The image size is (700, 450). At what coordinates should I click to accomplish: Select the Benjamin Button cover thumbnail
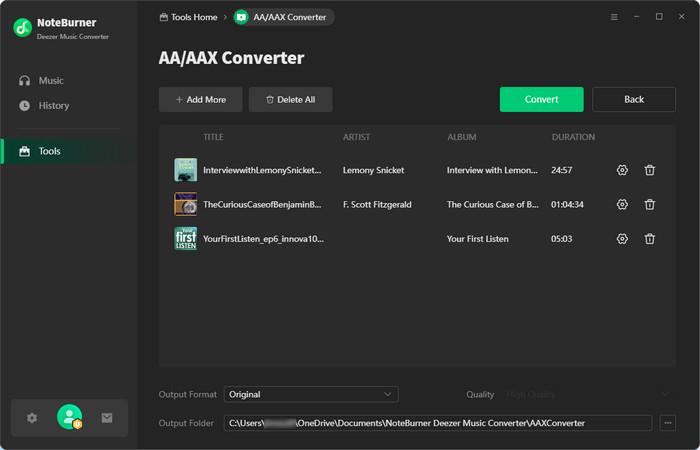click(x=185, y=204)
